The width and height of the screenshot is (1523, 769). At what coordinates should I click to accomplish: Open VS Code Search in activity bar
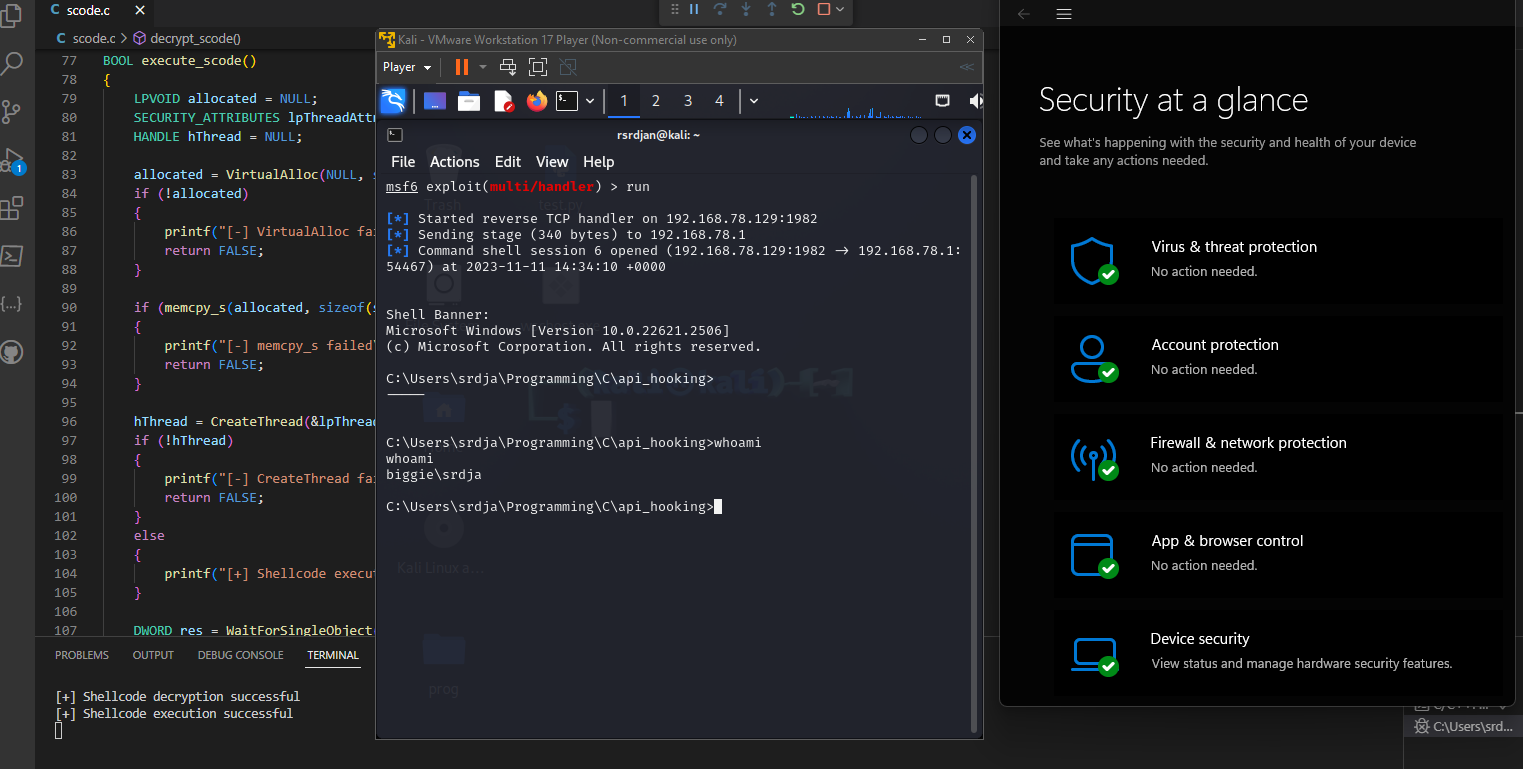pyautogui.click(x=12, y=64)
